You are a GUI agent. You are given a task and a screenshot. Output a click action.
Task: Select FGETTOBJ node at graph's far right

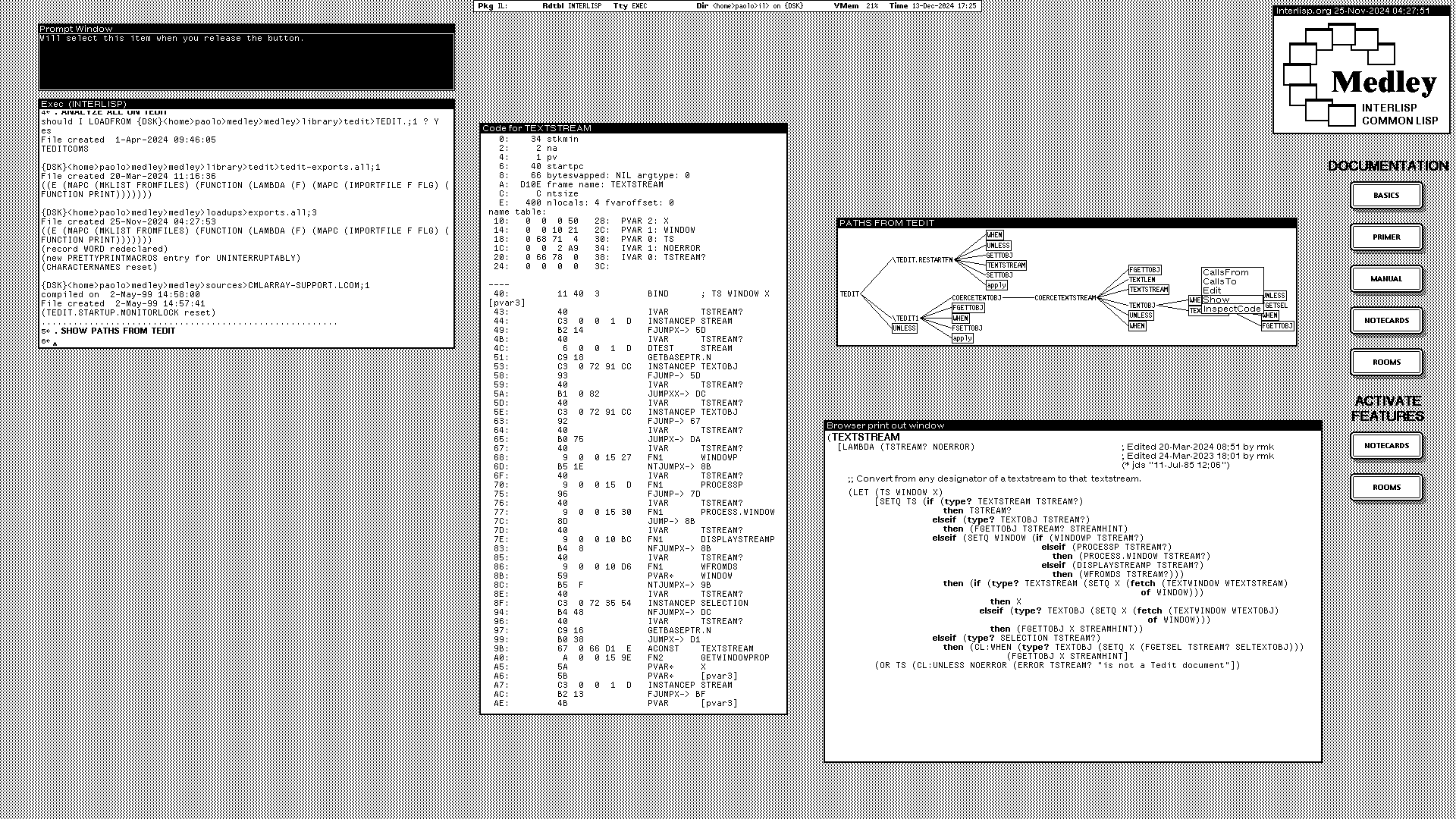coord(1278,326)
